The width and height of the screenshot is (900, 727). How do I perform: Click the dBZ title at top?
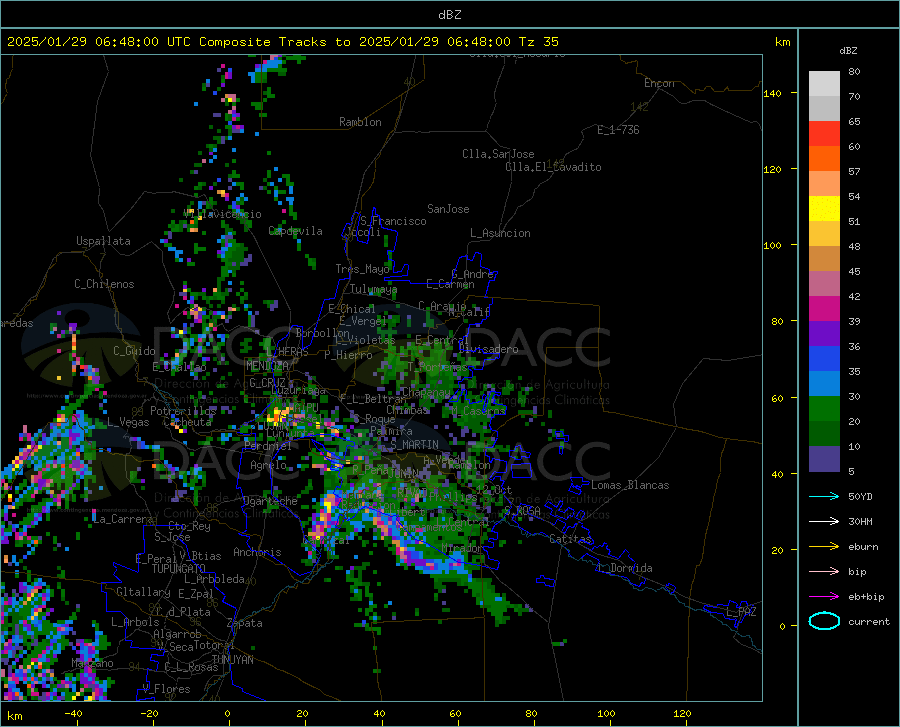pos(449,15)
